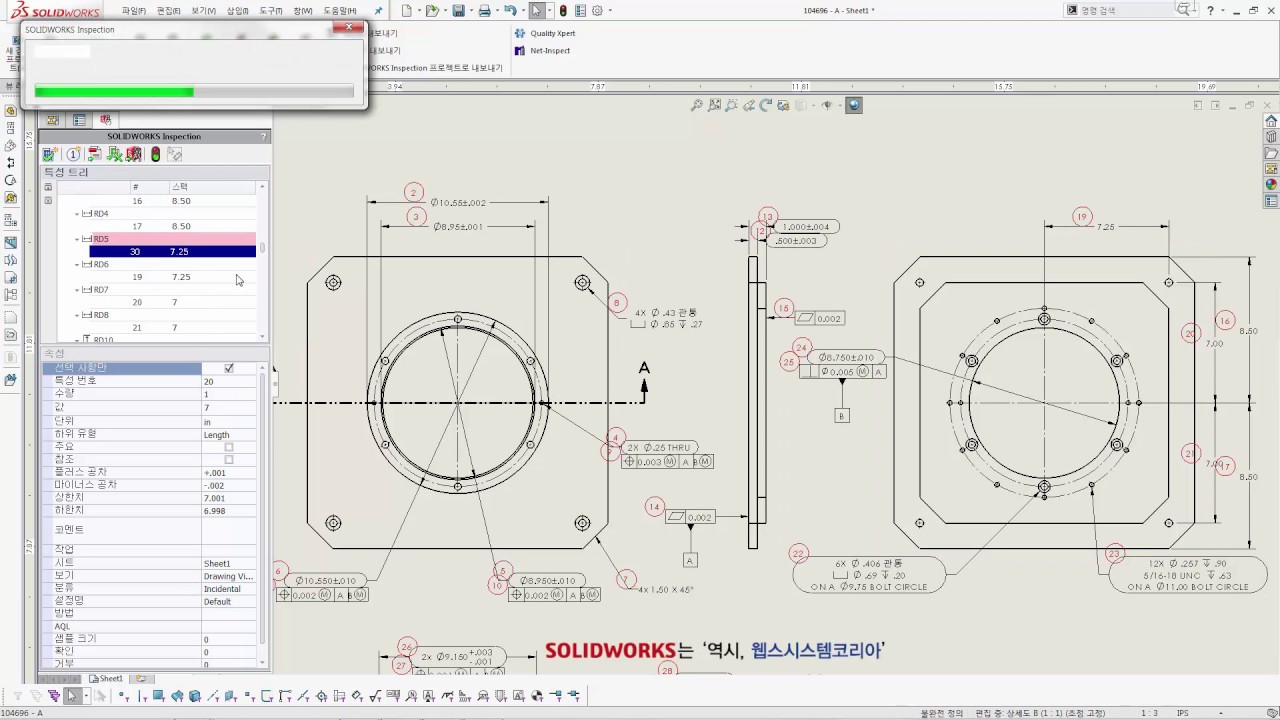
Task: Click the IPS units entry in status bar
Action: [x=1182, y=713]
